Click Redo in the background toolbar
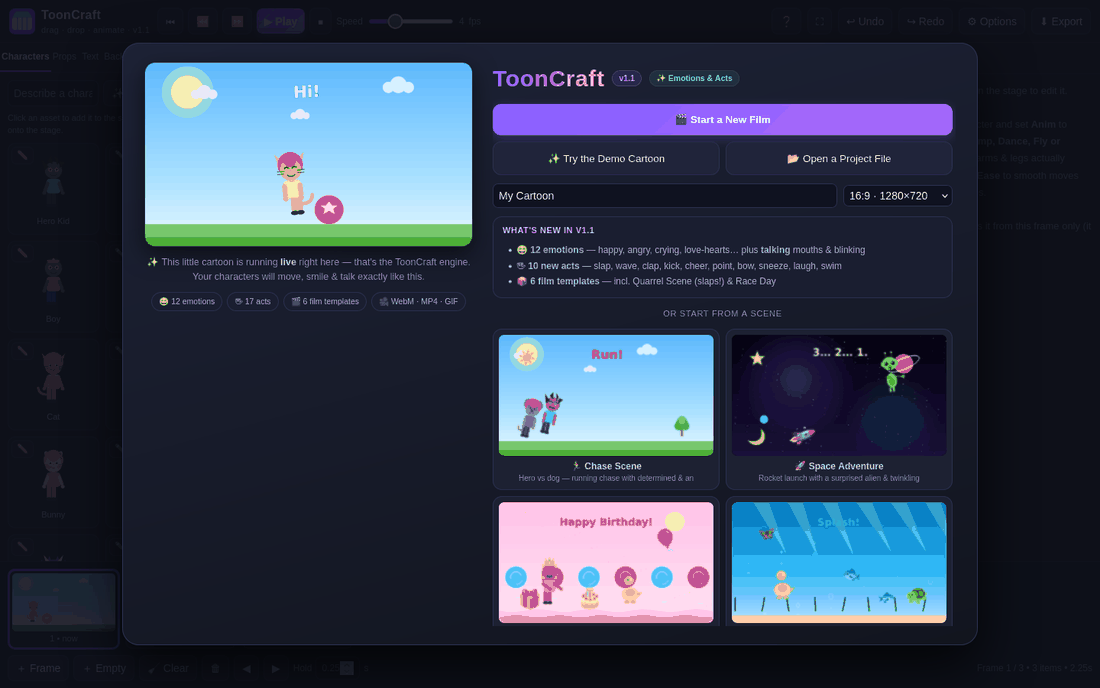The width and height of the screenshot is (1100, 688). click(925, 22)
